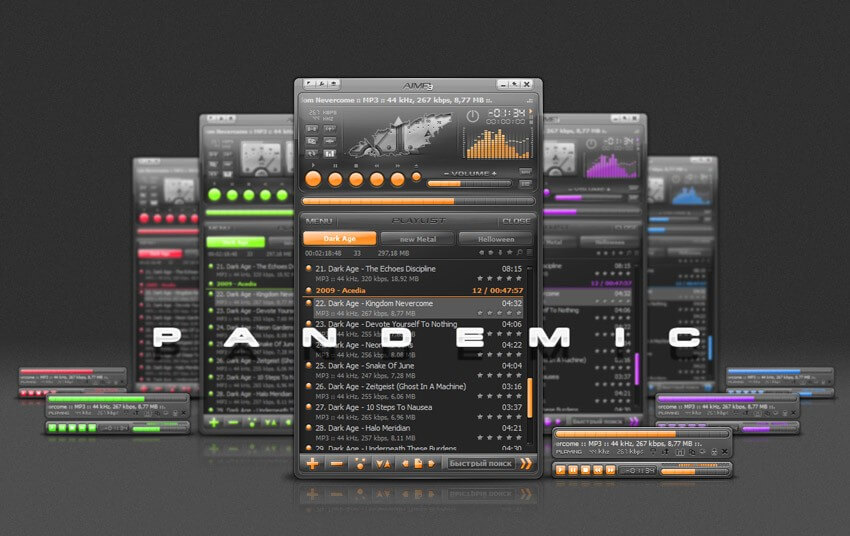
Task: Stop playback using the orange Stop button
Action: tap(356, 179)
